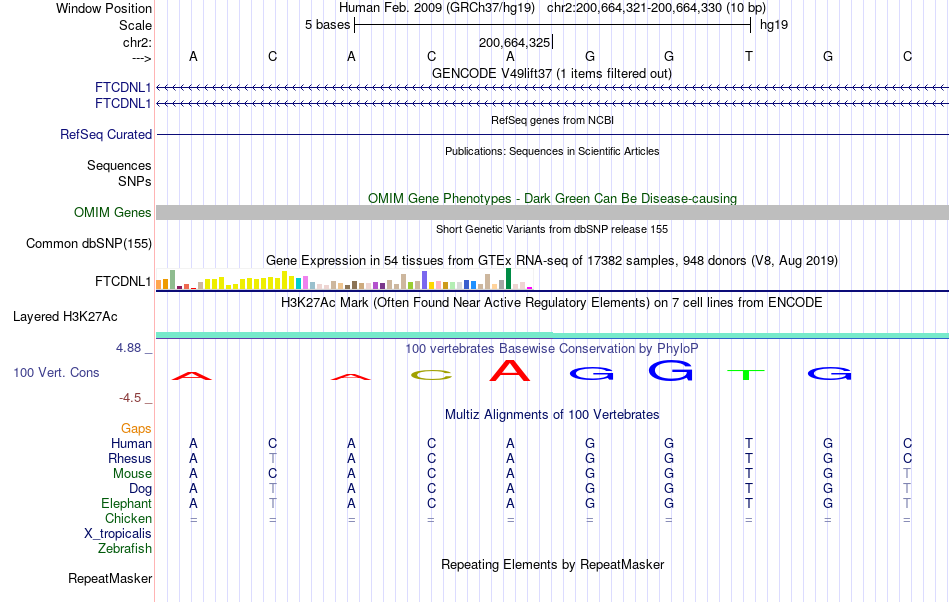The image size is (950, 602).
Task: Select the Dog alignment row label
Action: [140, 489]
